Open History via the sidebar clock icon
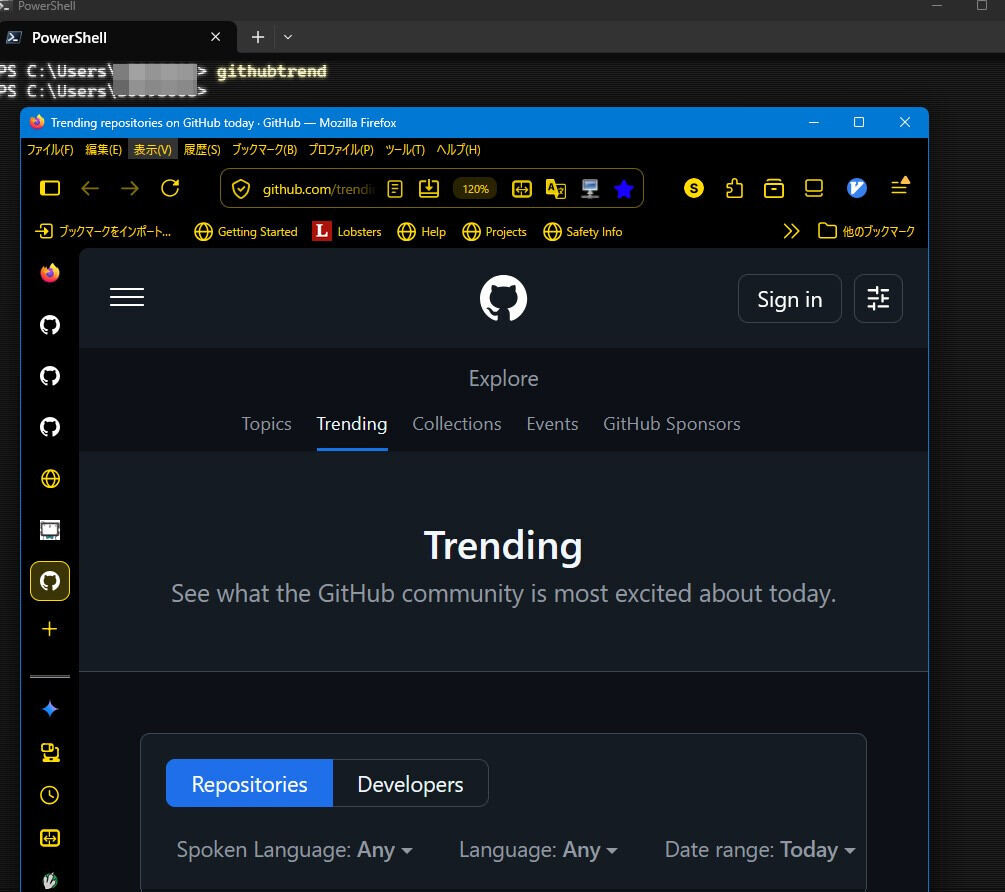This screenshot has height=892, width=1005. [x=50, y=795]
